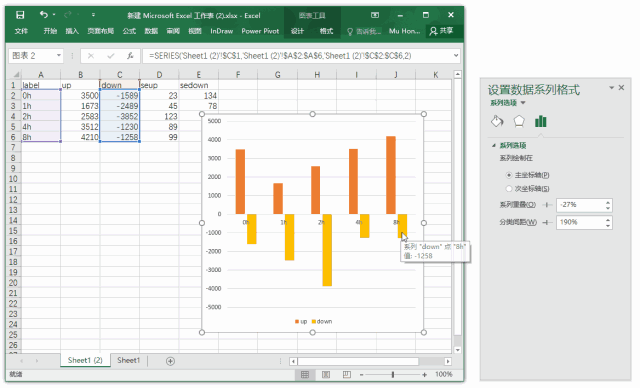
Task: Click the Redo arrow icon
Action: click(68, 15)
